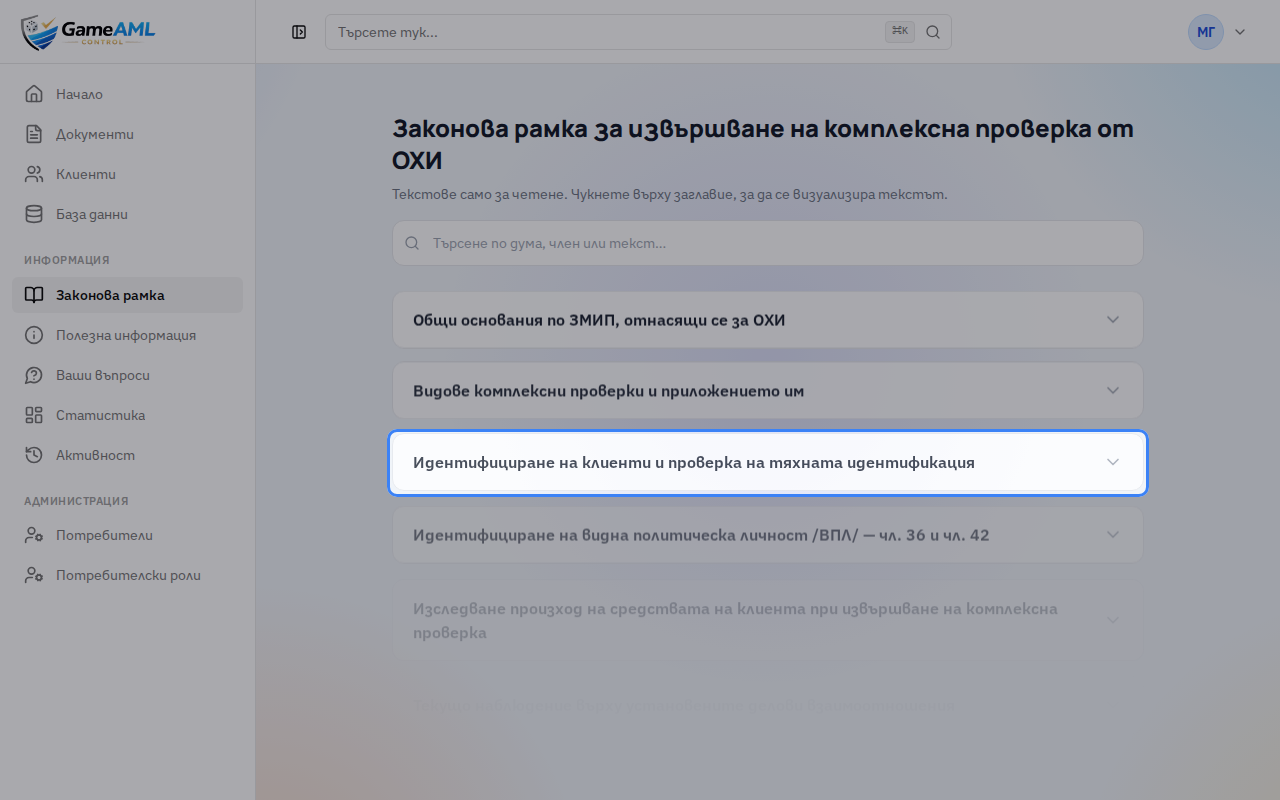Select Законова рамка in the sidebar
This screenshot has height=800, width=1280.
coord(127,295)
